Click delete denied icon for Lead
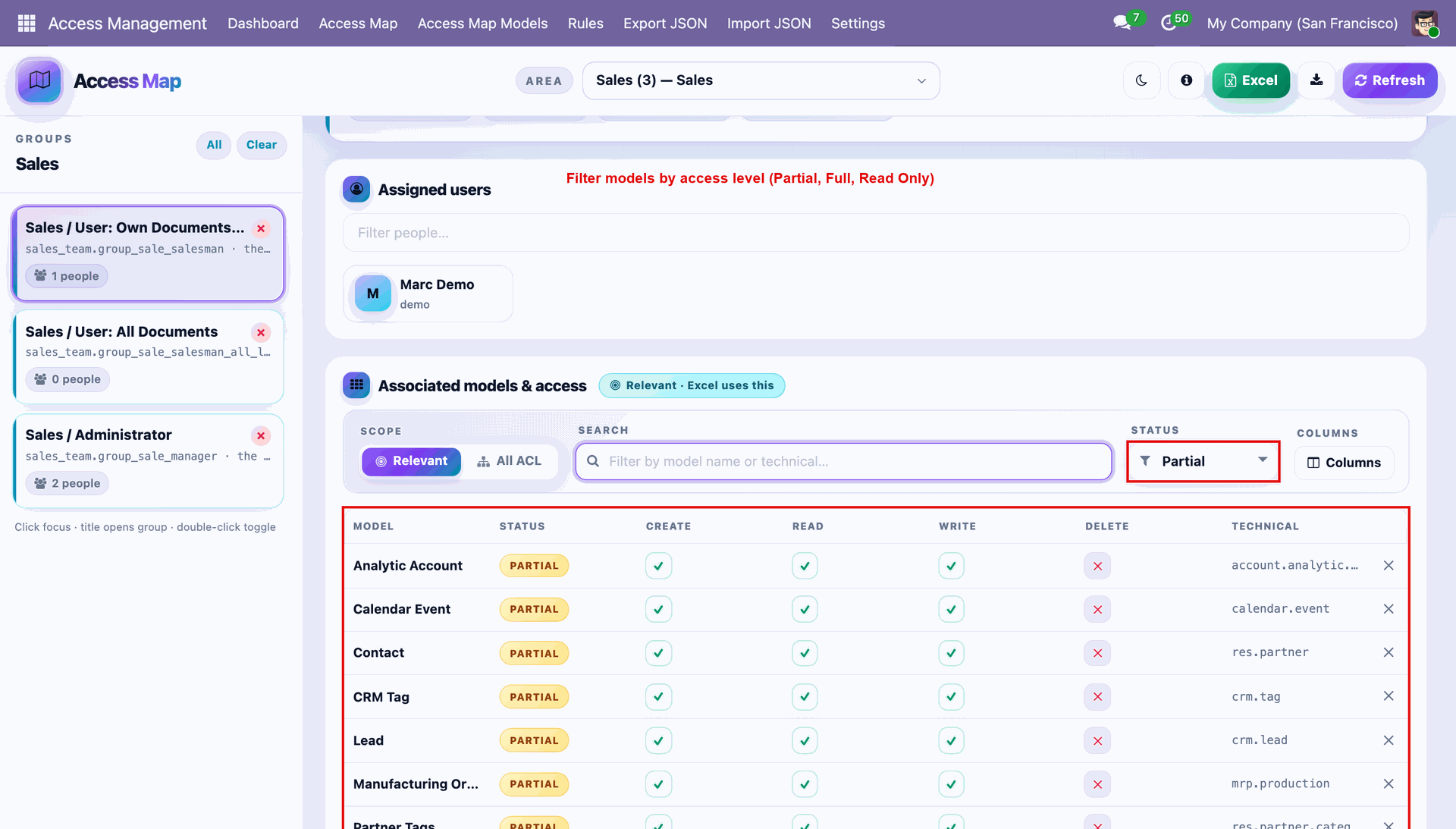Screen dimensions: 1456x829 [x=1097, y=740]
